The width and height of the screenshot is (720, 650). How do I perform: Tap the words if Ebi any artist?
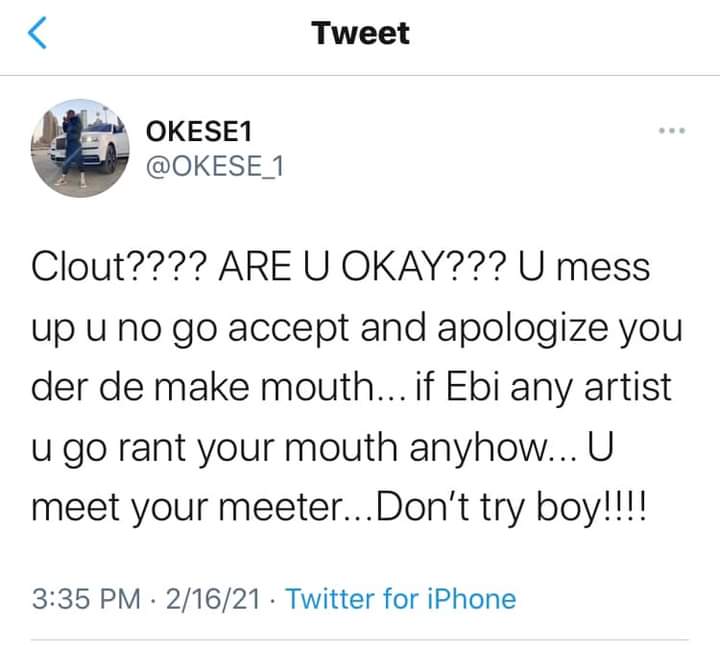click(x=543, y=388)
